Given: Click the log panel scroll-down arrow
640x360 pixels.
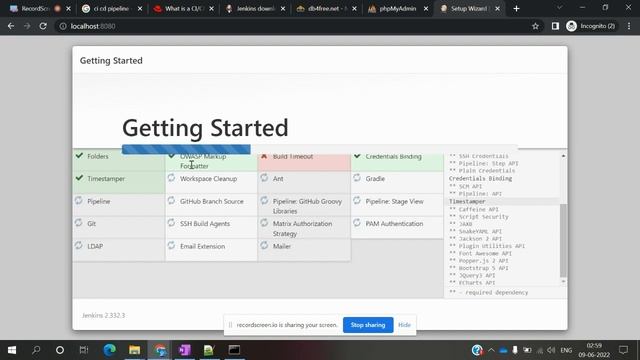Looking at the screenshot, I should pos(563,282).
